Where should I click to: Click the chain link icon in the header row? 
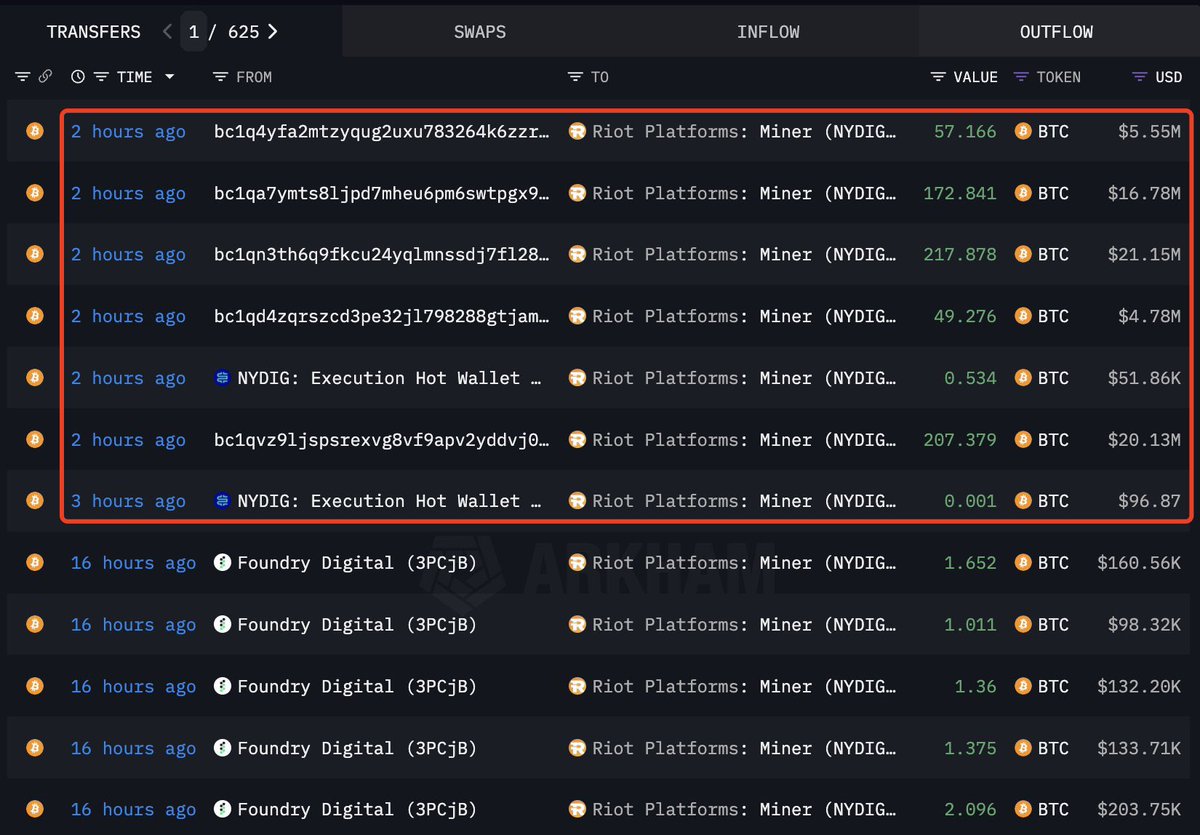(x=45, y=77)
